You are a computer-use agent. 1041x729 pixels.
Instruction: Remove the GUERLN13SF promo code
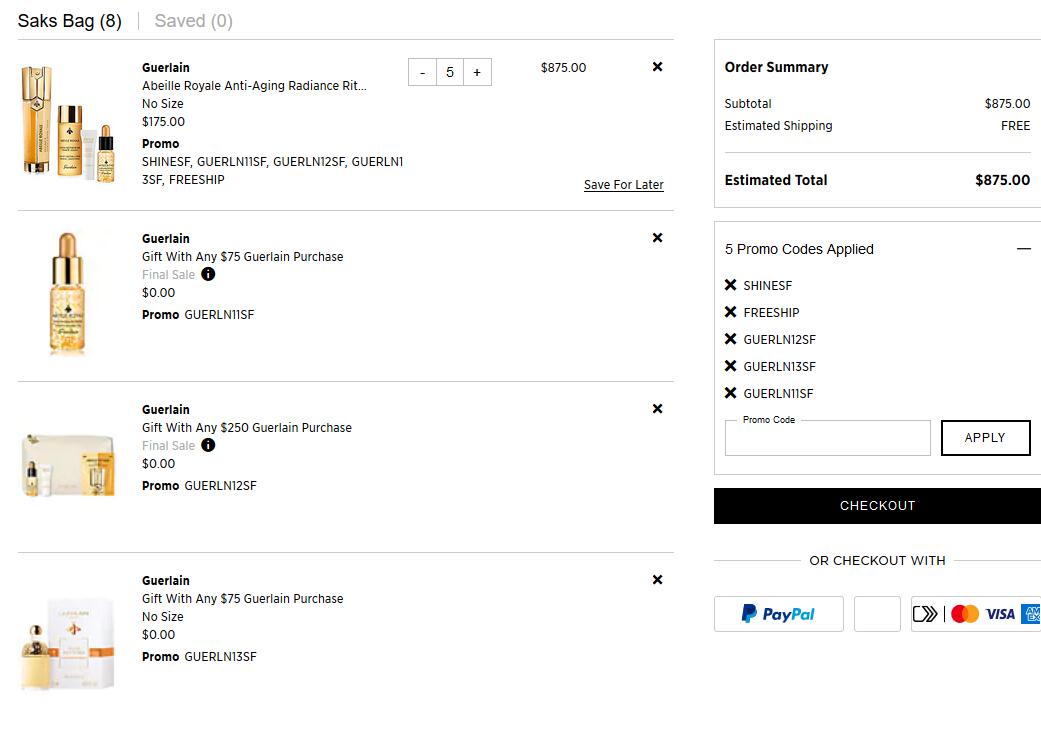point(730,366)
